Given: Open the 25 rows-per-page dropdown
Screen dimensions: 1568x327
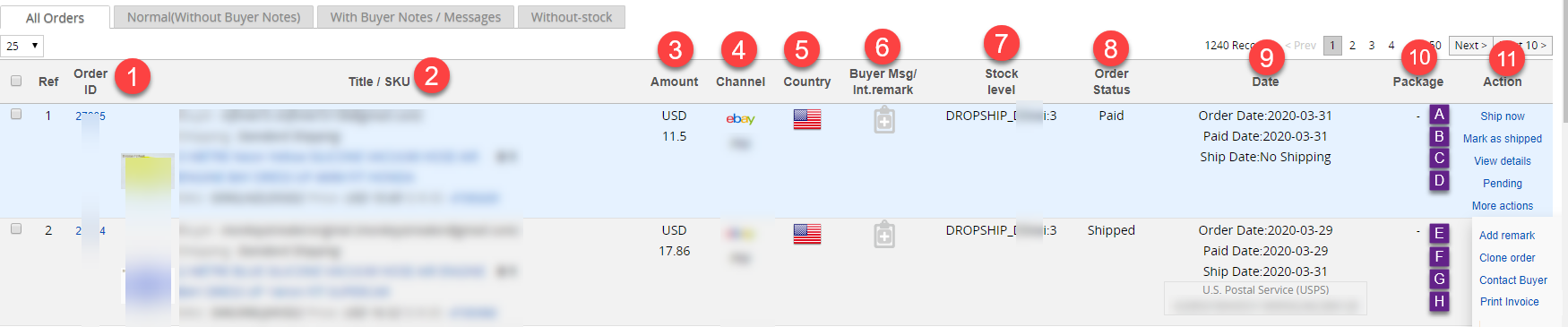Looking at the screenshot, I should pos(22,46).
